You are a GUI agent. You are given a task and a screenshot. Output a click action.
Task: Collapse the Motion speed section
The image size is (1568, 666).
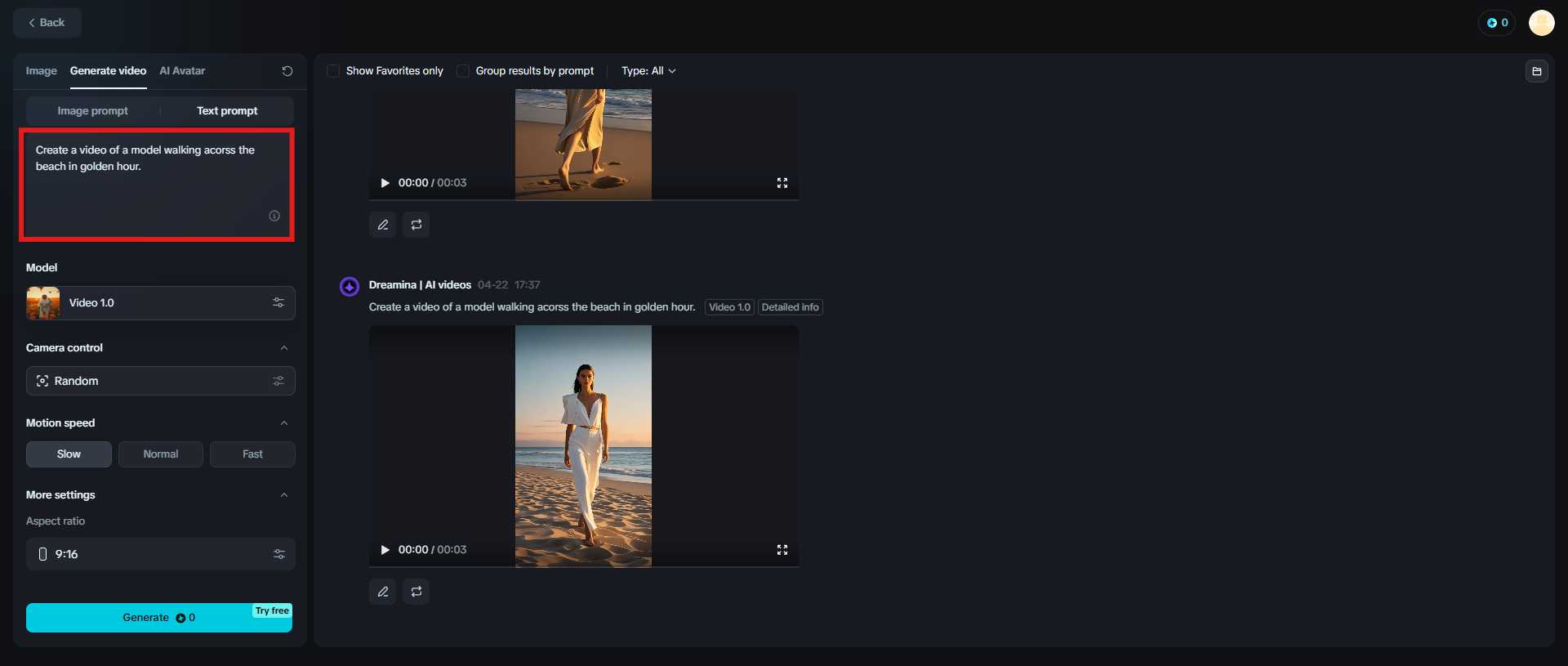284,423
